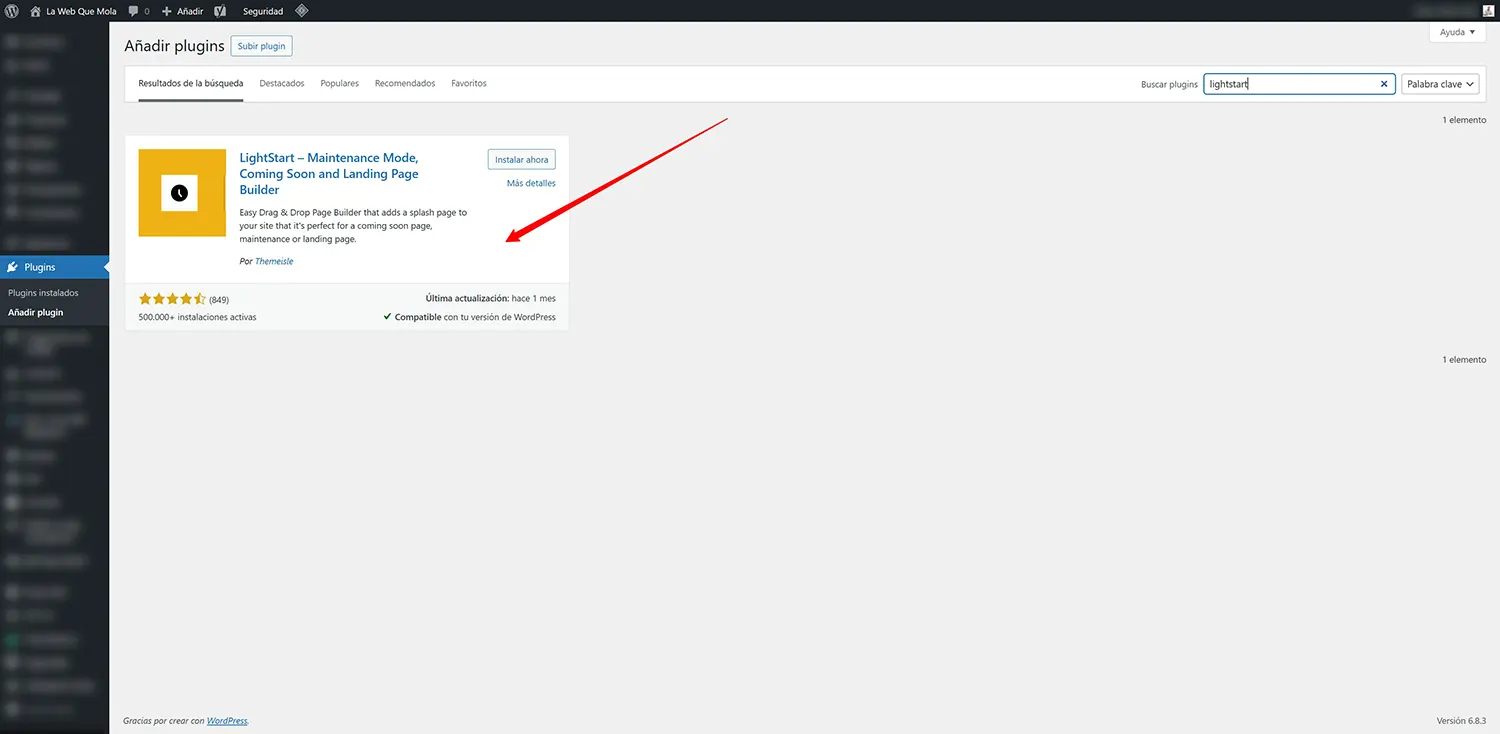Click the 'Subir plugin' button
Viewport: 1500px width, 734px height.
coord(261,45)
